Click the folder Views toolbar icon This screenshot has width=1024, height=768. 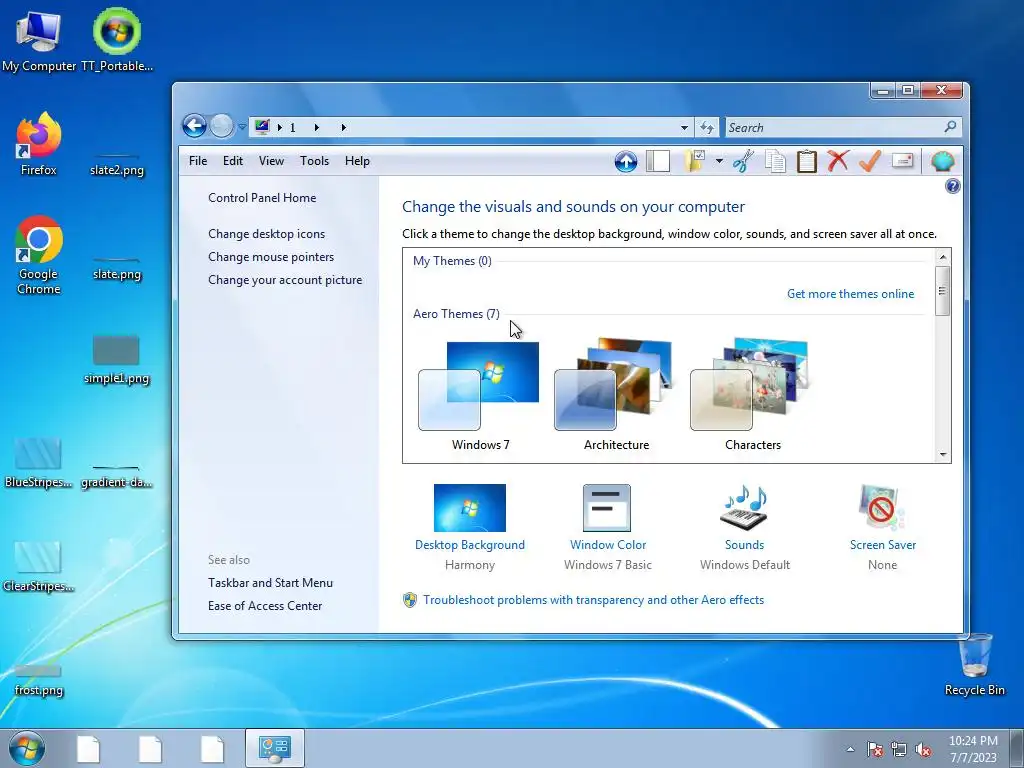(x=695, y=161)
